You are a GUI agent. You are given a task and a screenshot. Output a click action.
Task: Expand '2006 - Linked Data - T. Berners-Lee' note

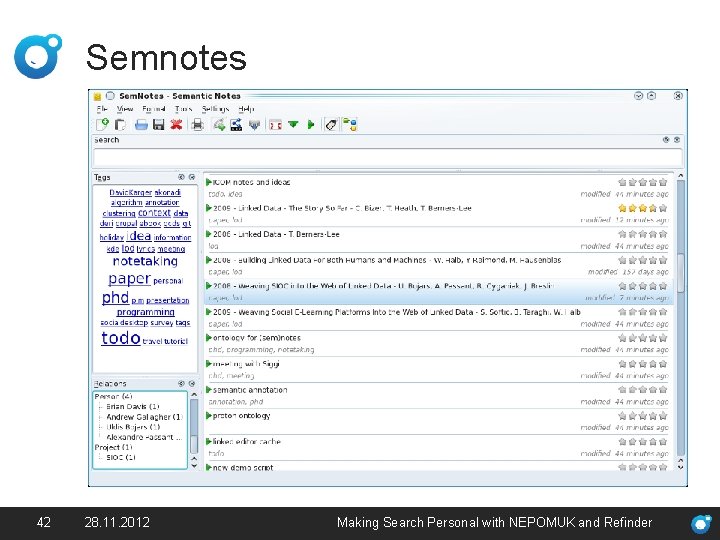point(209,234)
